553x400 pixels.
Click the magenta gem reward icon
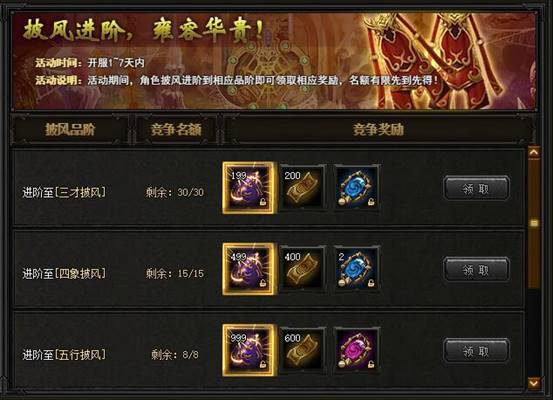coord(357,350)
